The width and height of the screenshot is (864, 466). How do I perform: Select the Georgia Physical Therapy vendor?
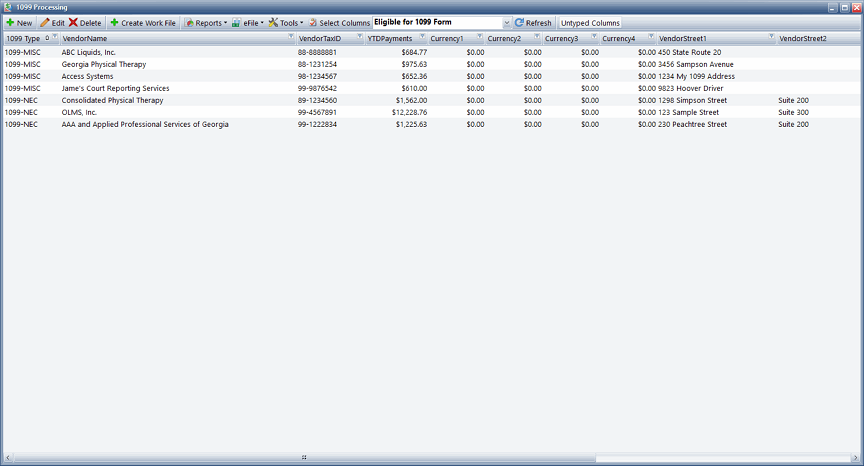click(x=104, y=64)
